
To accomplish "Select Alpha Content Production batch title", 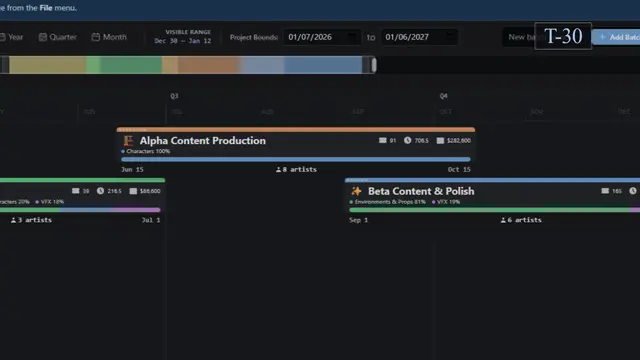I will [202, 141].
